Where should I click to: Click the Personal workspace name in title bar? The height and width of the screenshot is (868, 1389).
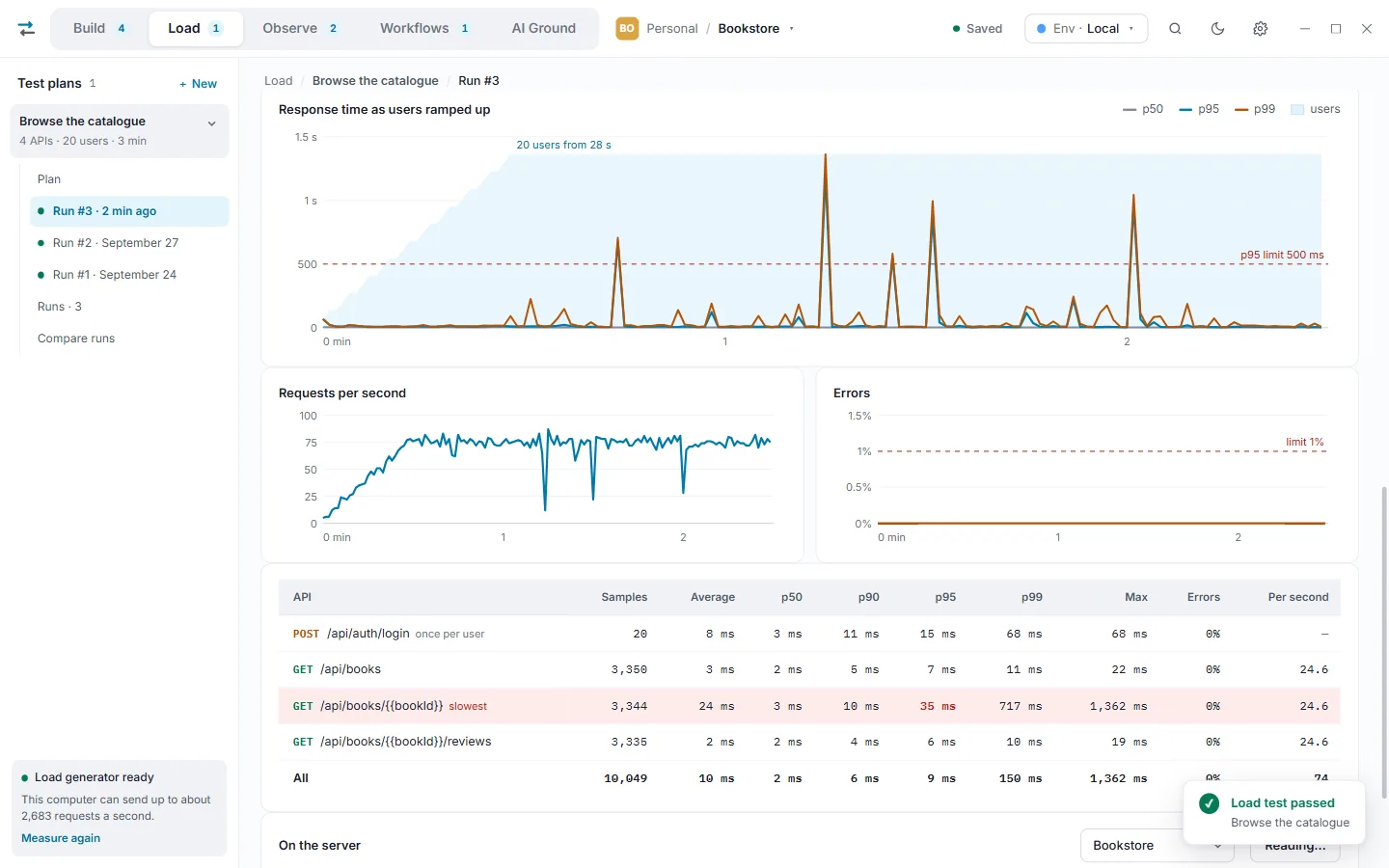point(672,29)
